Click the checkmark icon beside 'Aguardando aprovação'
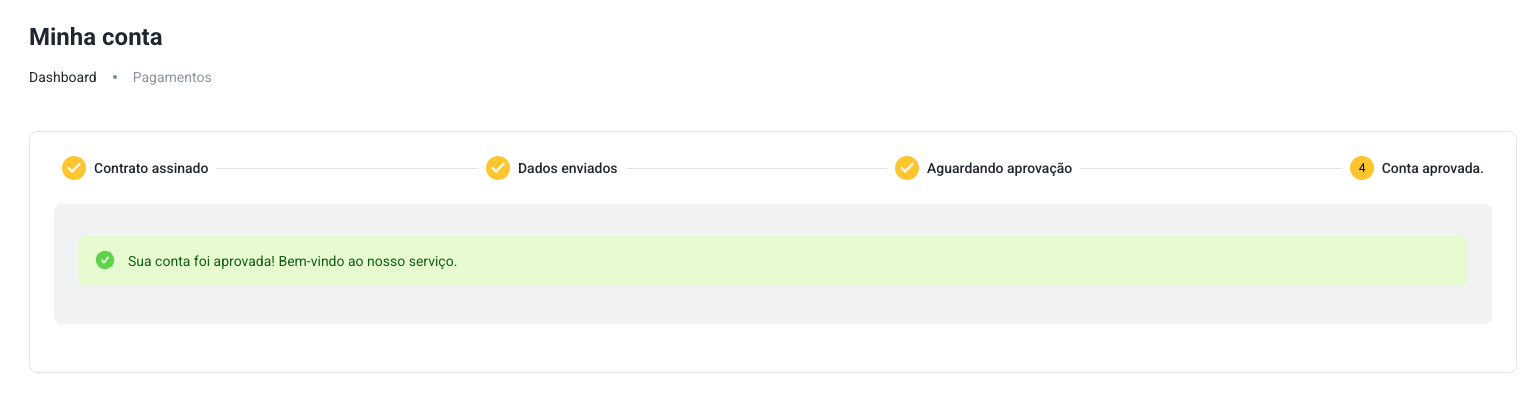 pos(907,168)
